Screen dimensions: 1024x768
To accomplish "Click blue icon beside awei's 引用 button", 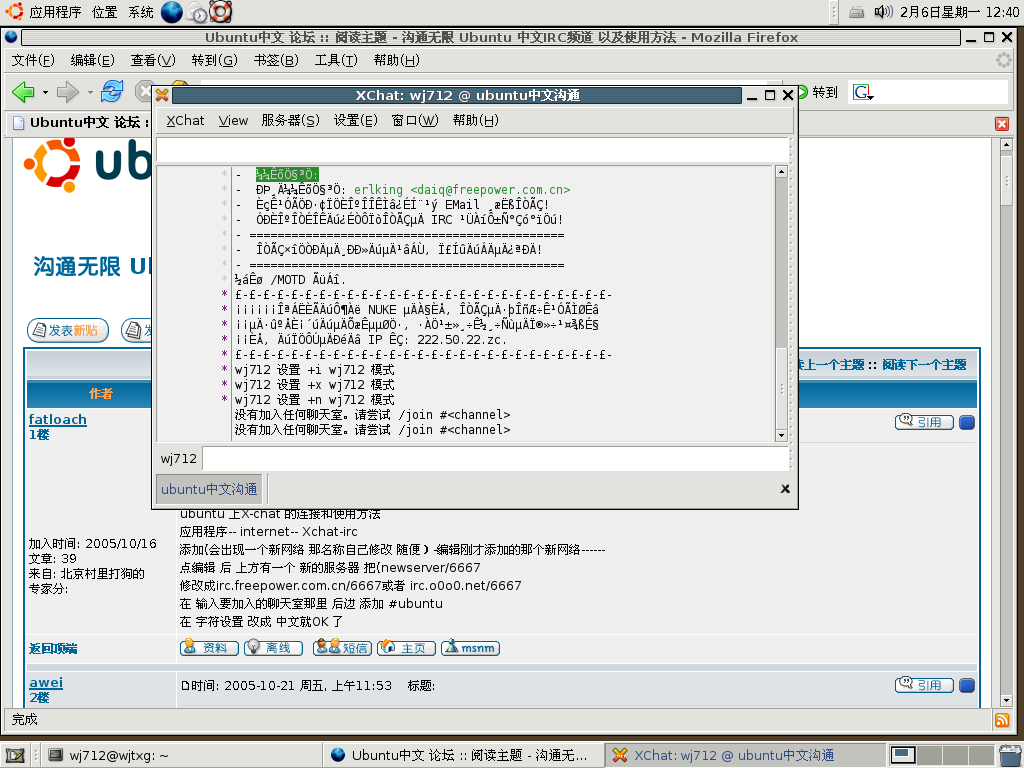I will pyautogui.click(x=967, y=686).
